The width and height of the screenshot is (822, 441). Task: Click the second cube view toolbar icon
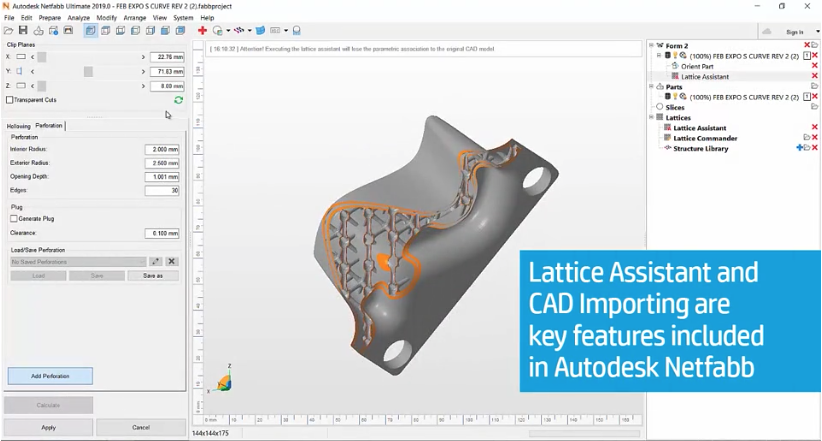click(x=105, y=31)
